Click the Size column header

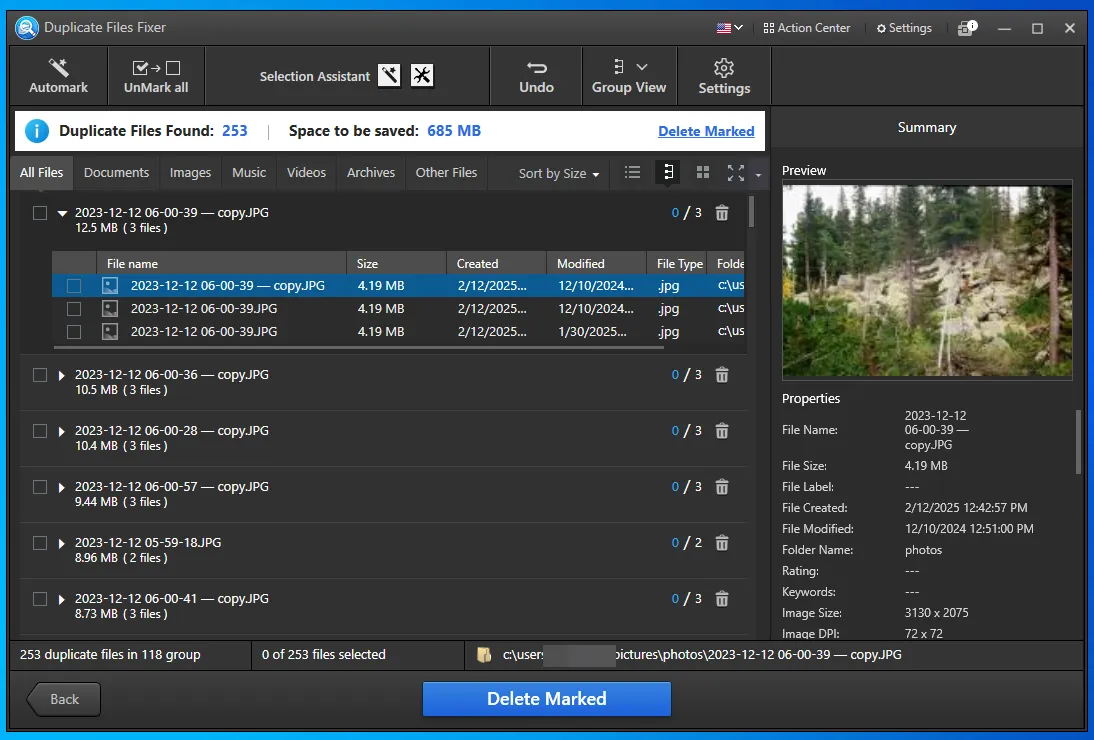pos(396,264)
